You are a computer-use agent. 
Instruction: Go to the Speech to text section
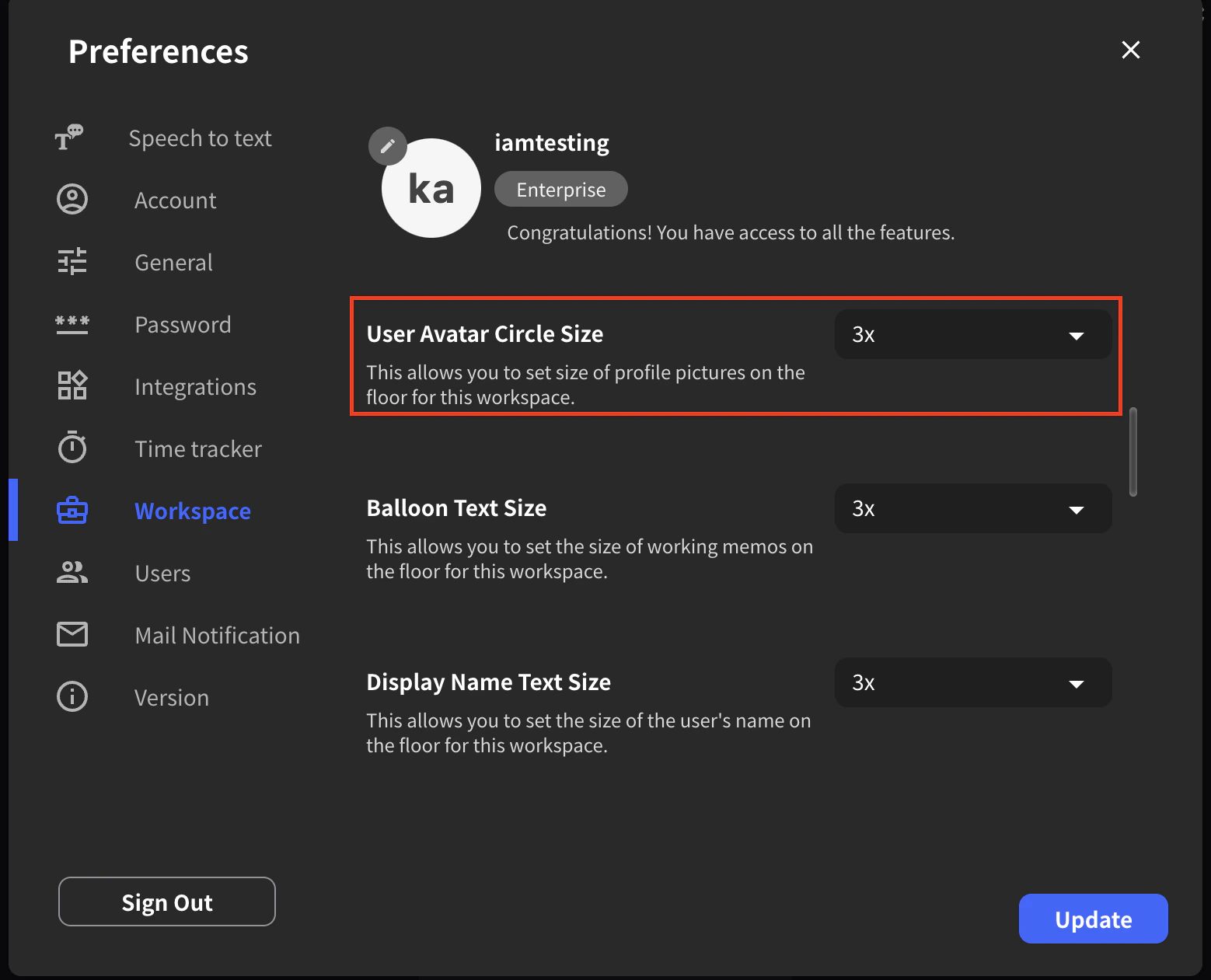point(200,138)
